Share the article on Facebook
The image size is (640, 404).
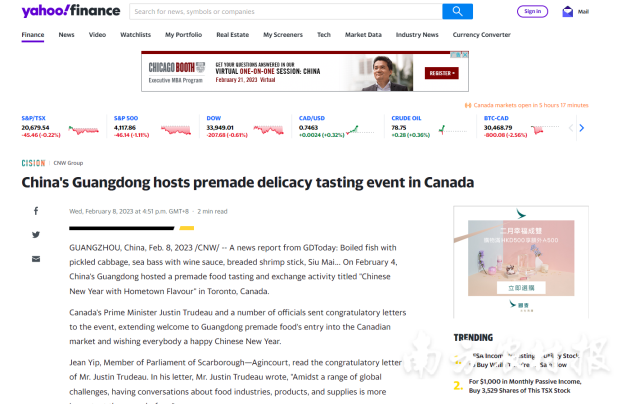point(36,211)
